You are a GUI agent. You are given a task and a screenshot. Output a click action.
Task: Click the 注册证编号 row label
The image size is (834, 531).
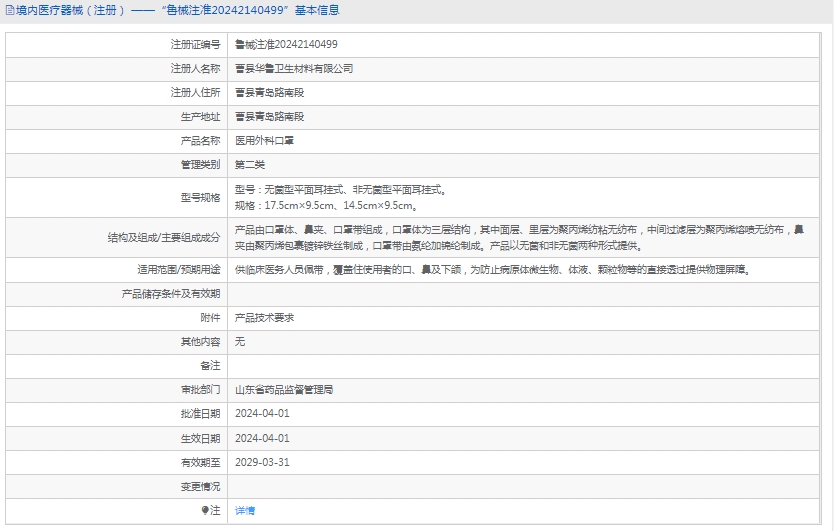click(x=195, y=45)
